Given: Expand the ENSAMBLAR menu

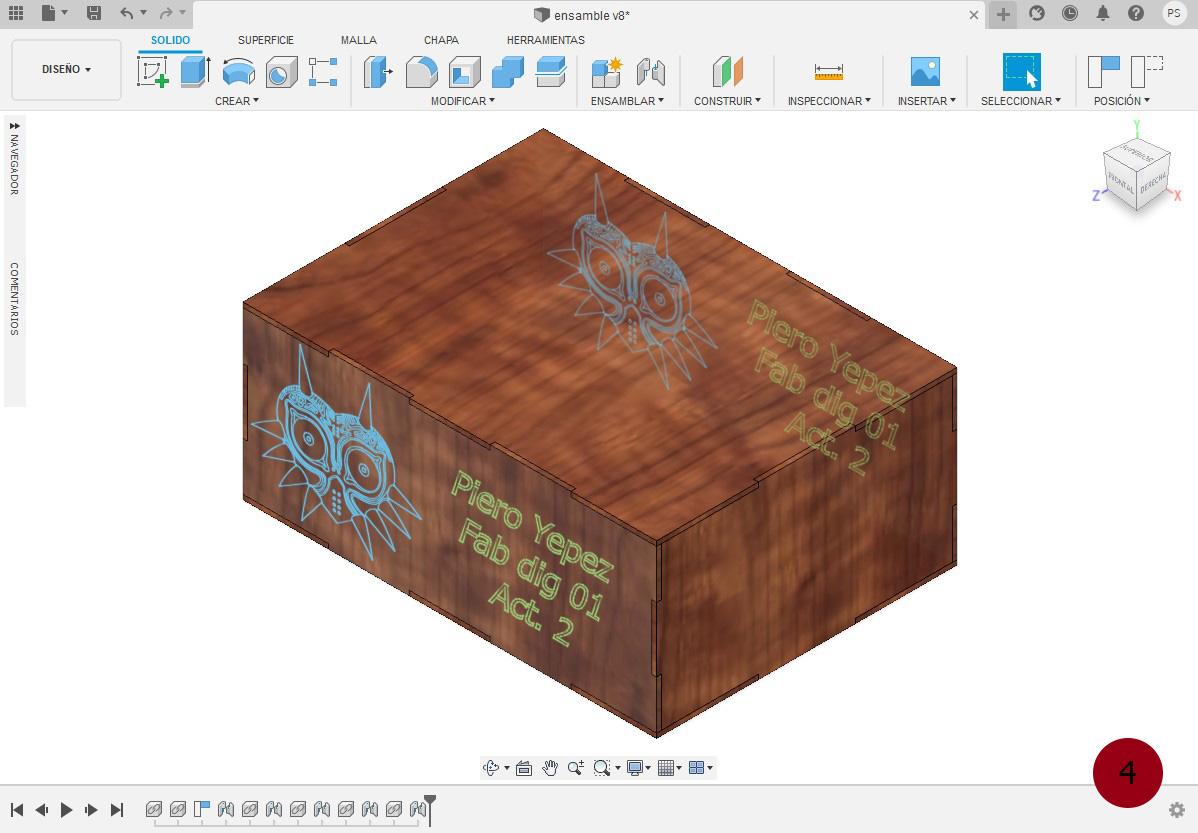Looking at the screenshot, I should point(627,101).
